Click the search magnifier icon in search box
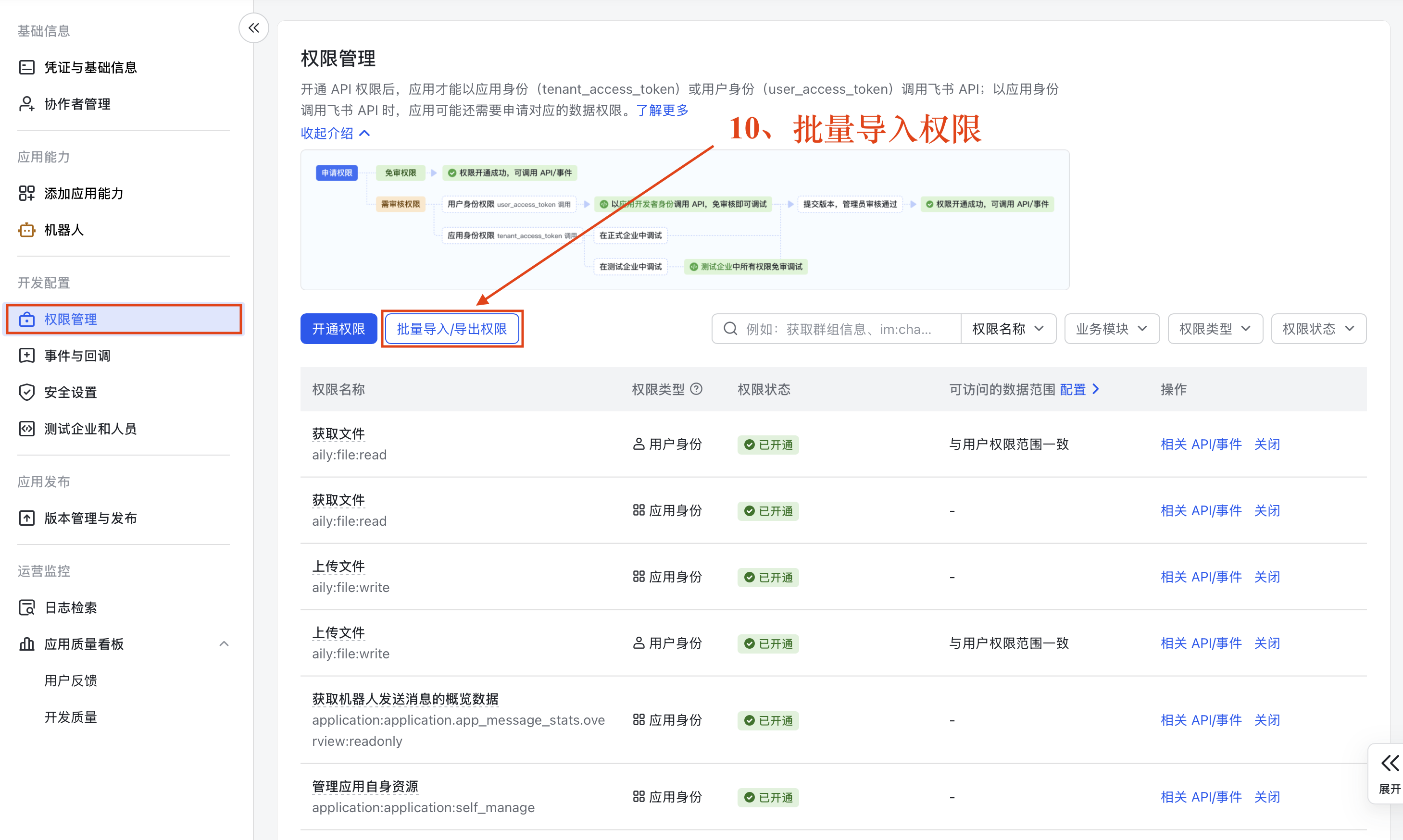The width and height of the screenshot is (1403, 840). 730,329
